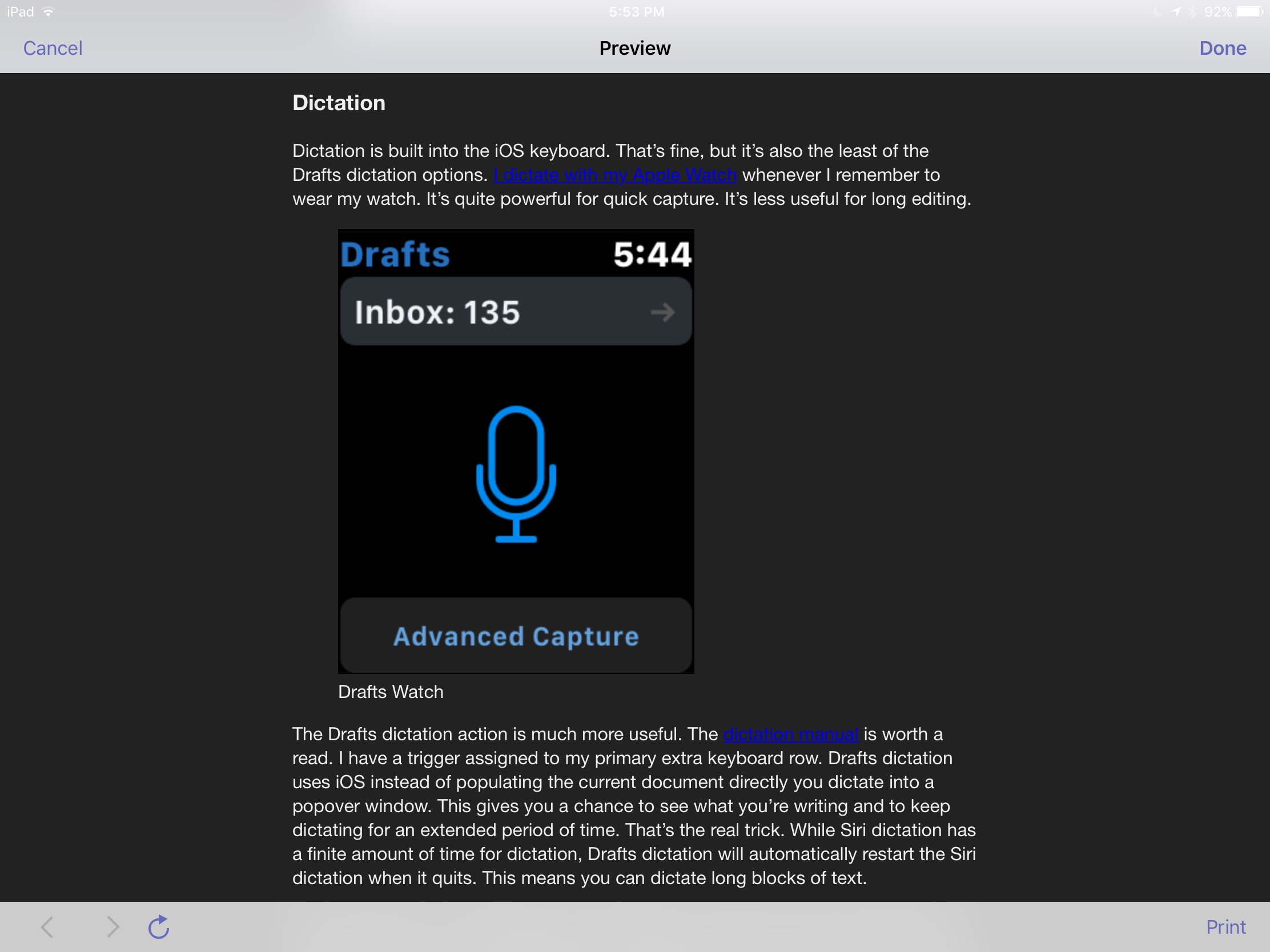Tap the 5:53 PM clock
This screenshot has height=952, width=1270.
click(x=636, y=12)
